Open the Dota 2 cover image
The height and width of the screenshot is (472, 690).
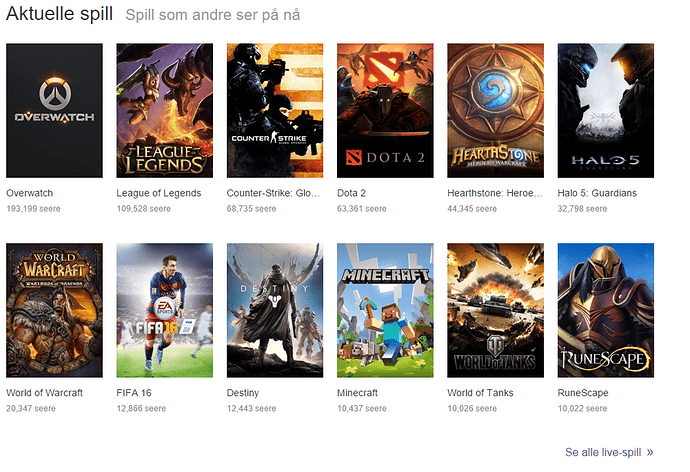[x=385, y=110]
